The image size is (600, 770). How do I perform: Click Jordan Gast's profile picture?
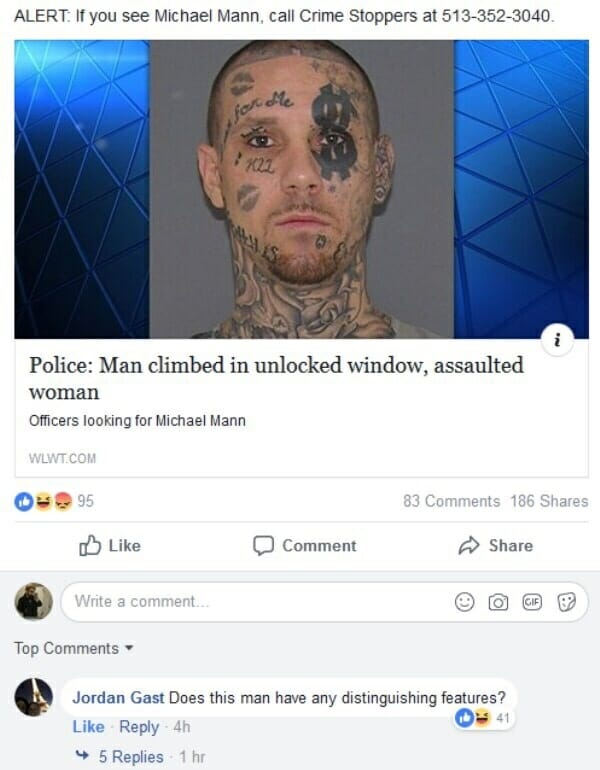coord(33,697)
